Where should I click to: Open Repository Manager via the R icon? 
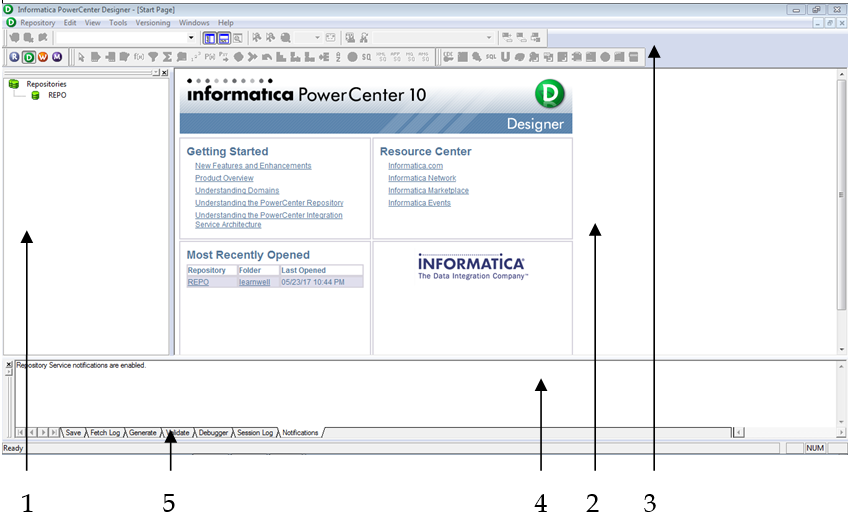click(14, 57)
